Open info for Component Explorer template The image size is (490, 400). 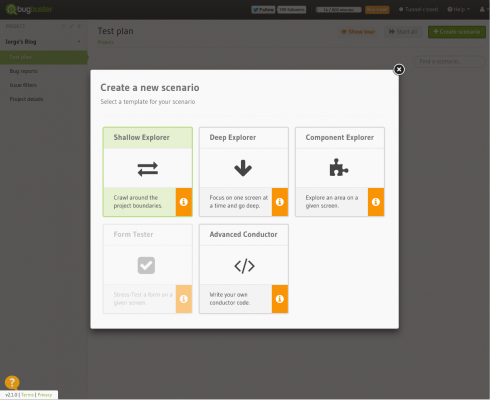point(376,202)
